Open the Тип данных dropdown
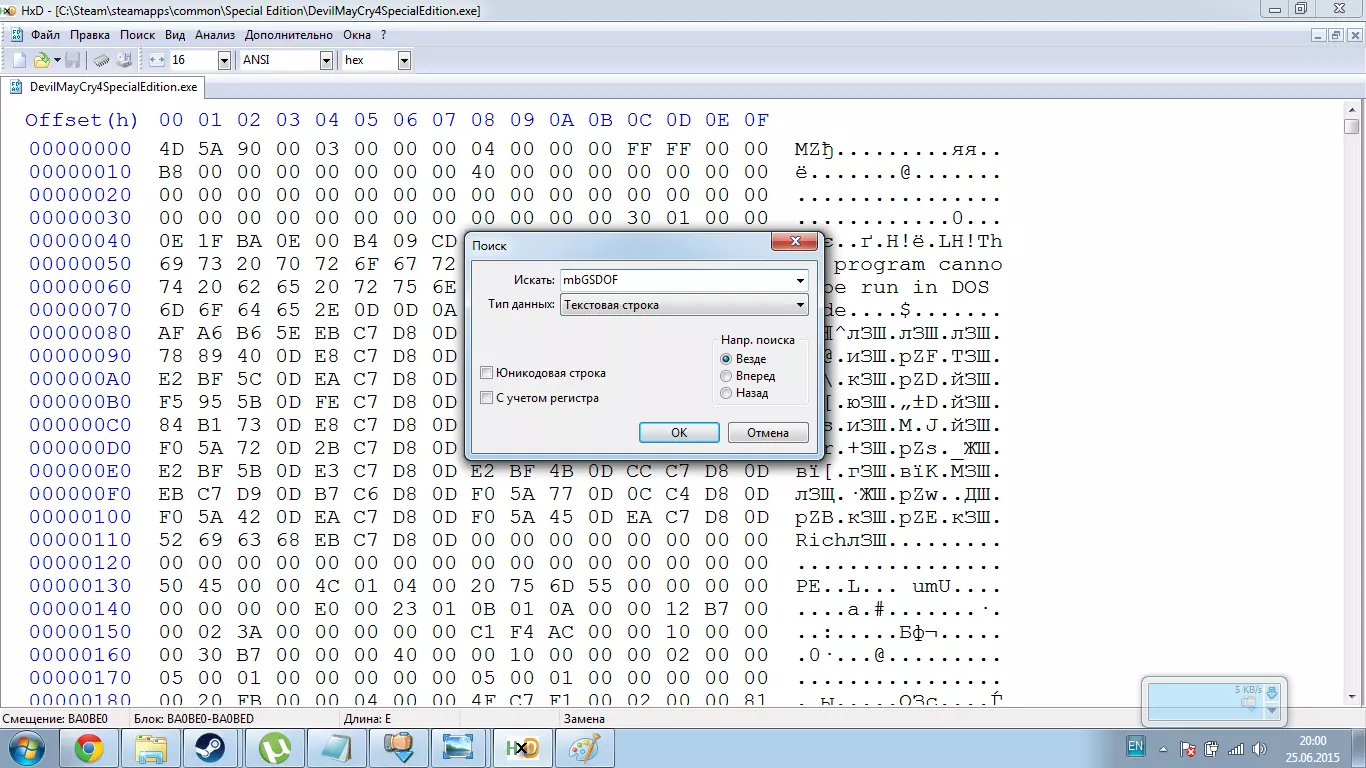 click(684, 305)
